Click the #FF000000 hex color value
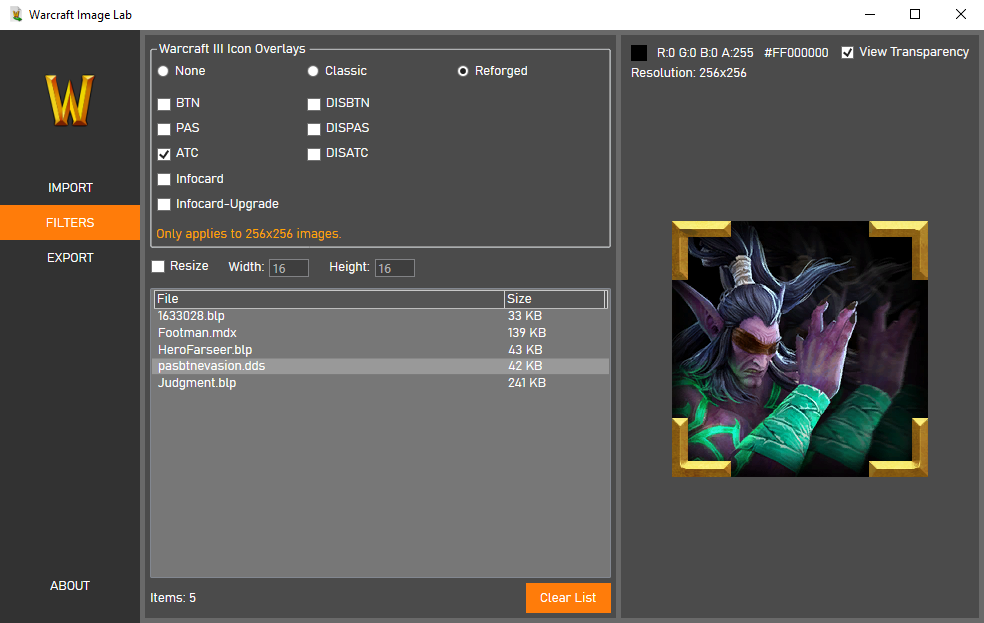This screenshot has height=623, width=984. coord(796,53)
